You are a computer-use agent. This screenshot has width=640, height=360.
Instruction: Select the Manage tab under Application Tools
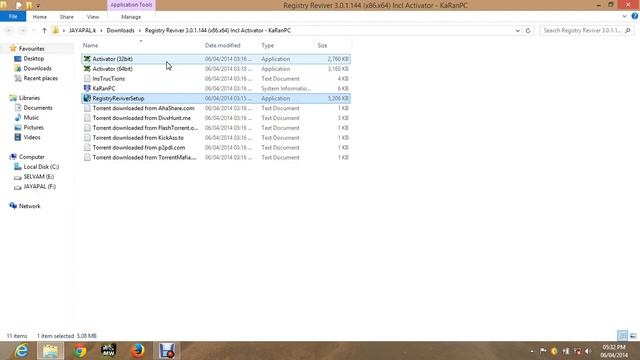(131, 17)
